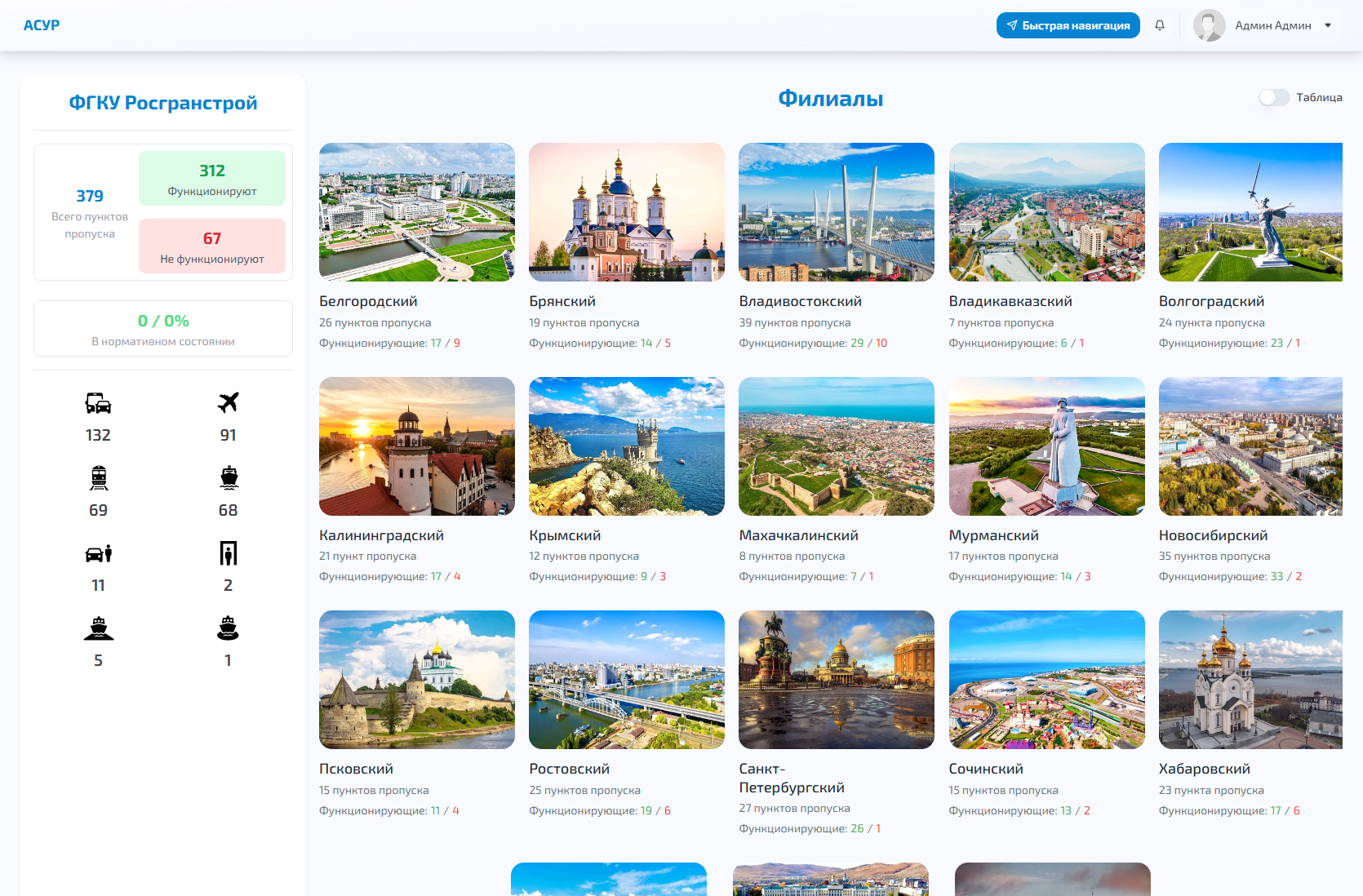Select the airplane checkpoint type icon
The height and width of the screenshot is (896, 1363).
tap(228, 402)
